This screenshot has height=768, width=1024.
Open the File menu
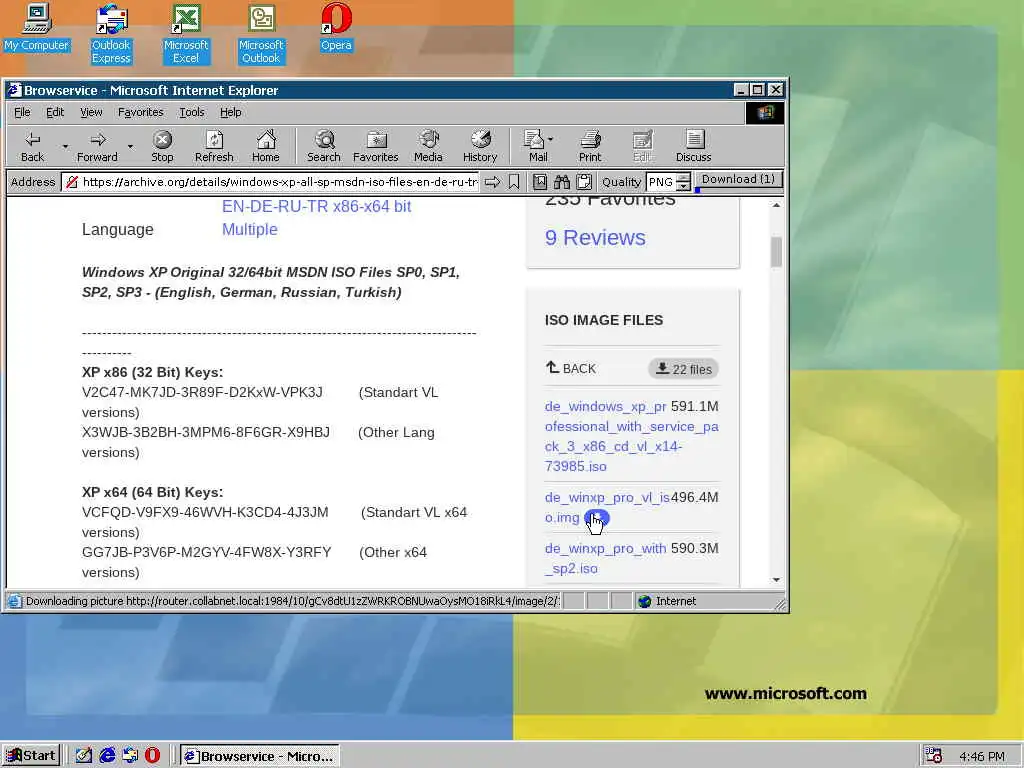pyautogui.click(x=22, y=112)
